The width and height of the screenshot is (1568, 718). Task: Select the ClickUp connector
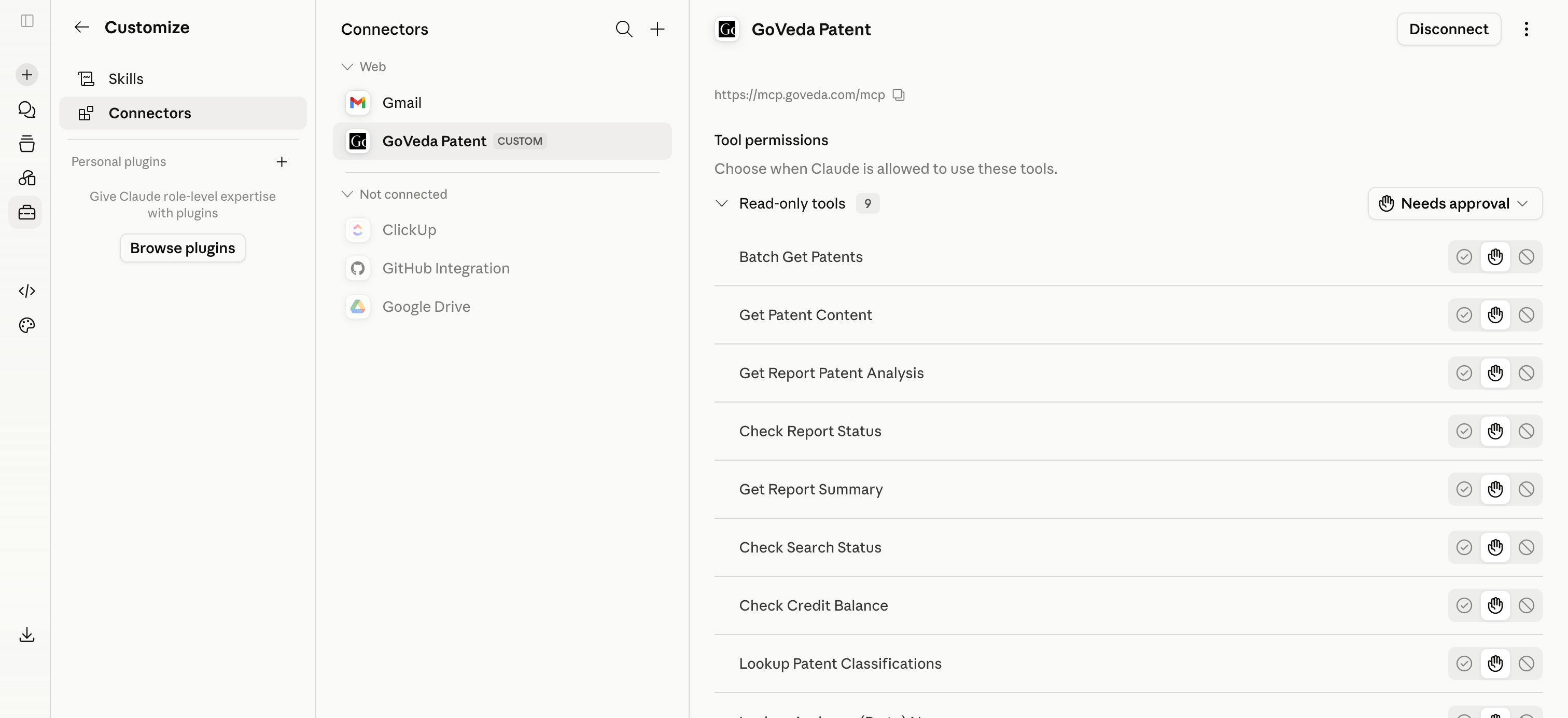[x=502, y=230]
